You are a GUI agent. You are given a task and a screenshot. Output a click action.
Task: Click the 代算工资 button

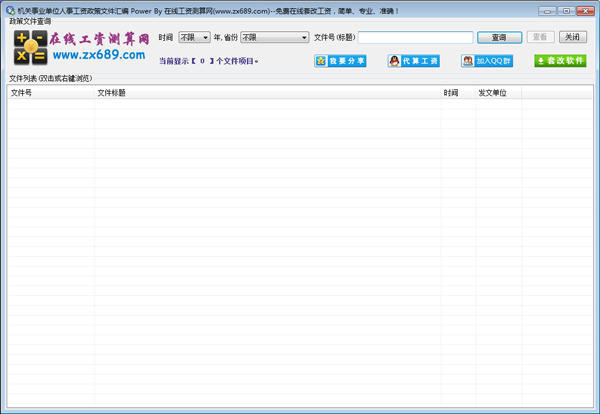413,61
